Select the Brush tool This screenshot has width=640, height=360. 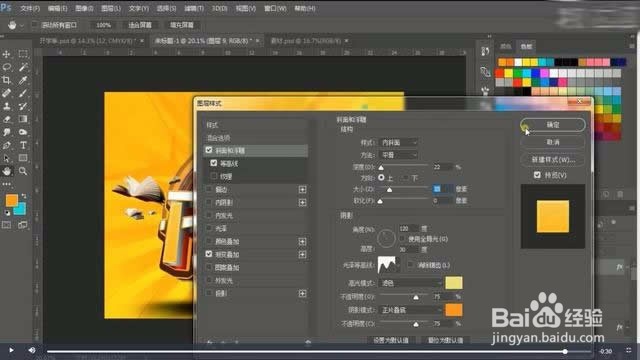tap(23, 93)
